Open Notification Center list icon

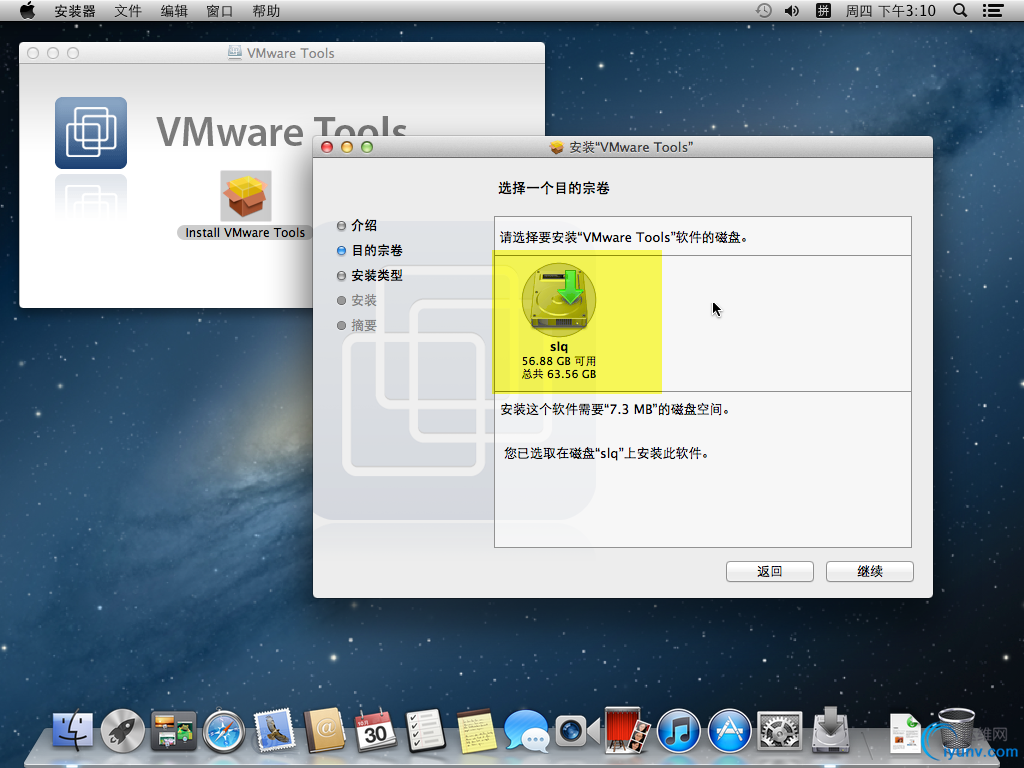[993, 10]
